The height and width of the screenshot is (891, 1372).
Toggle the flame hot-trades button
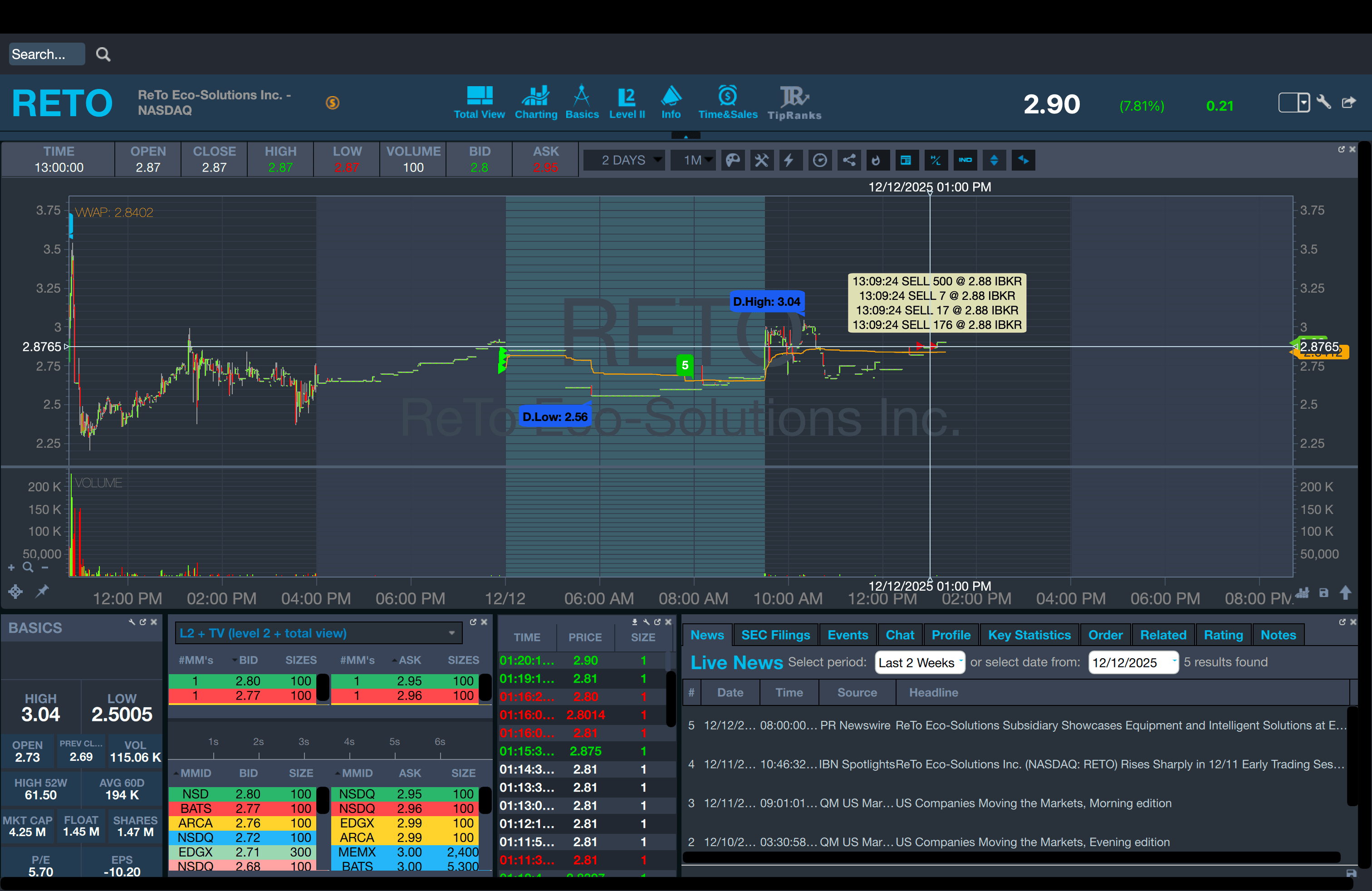tap(876, 160)
